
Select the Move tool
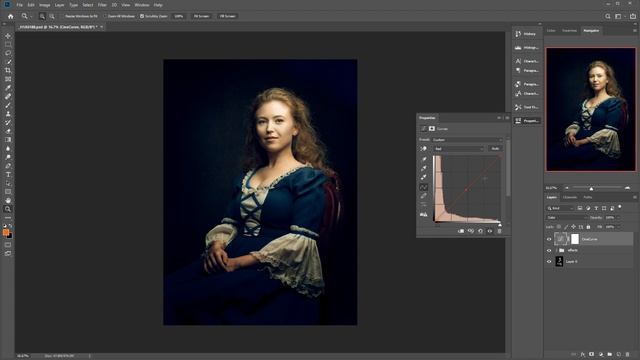(x=8, y=36)
